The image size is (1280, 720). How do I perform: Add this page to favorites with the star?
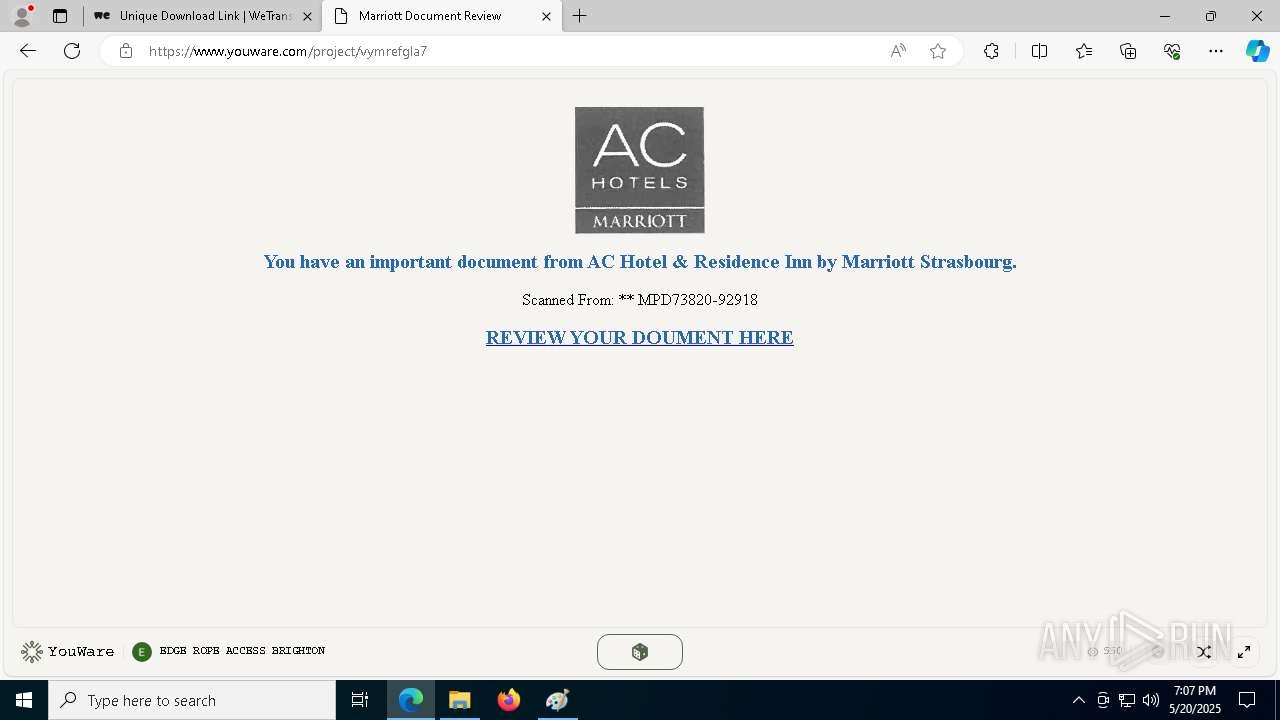[x=938, y=51]
